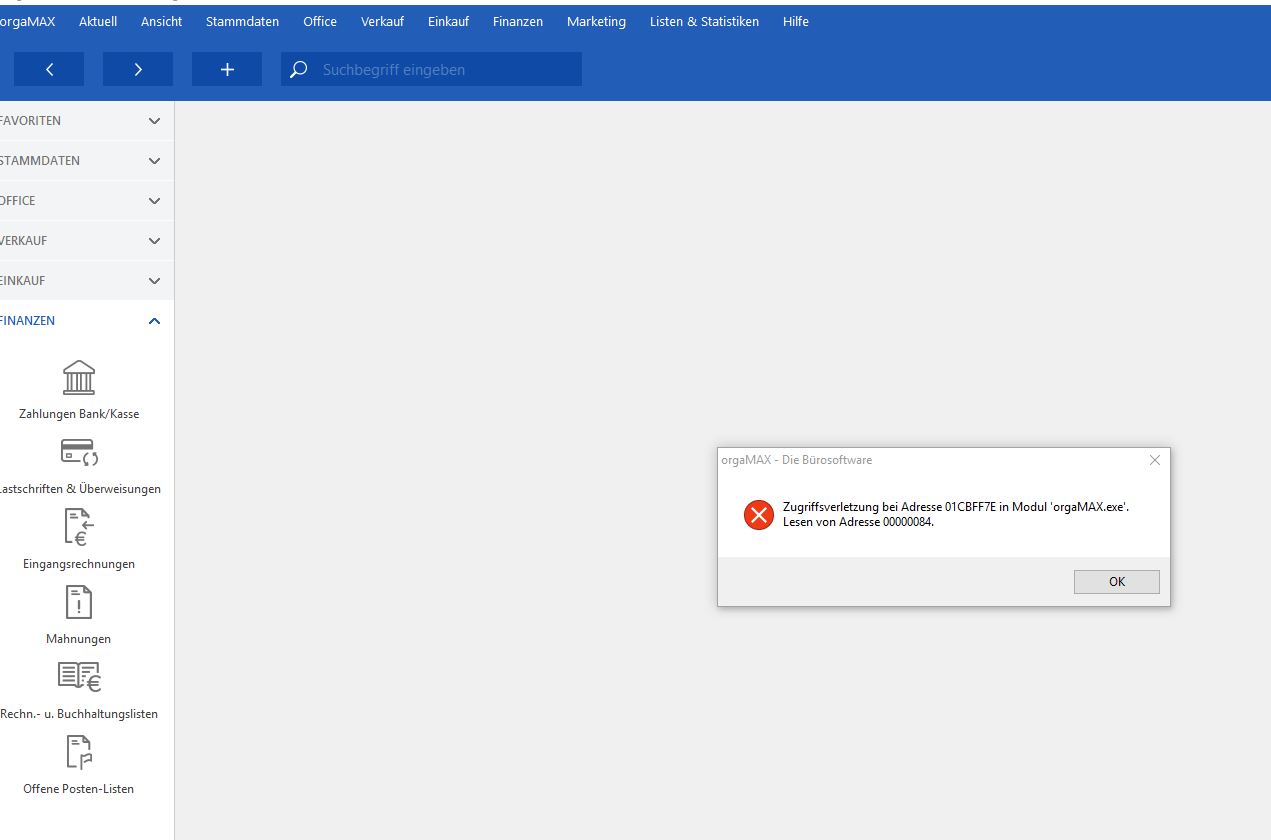Viewport: 1271px width, 840px height.
Task: Click the plus button to add new
Action: click(x=227, y=69)
